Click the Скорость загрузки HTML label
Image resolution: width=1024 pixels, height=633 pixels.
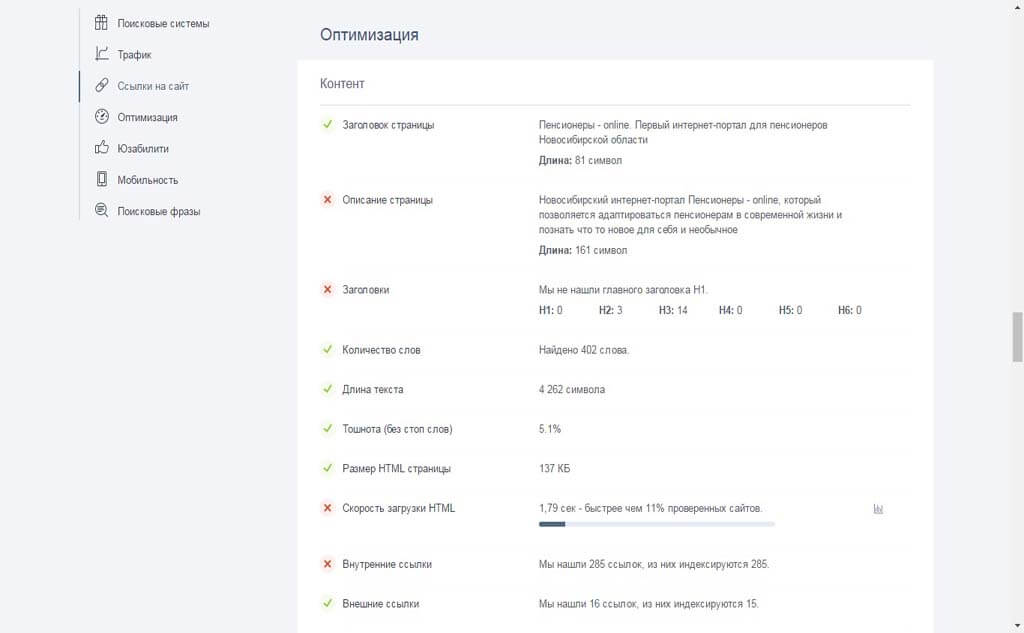[398, 508]
